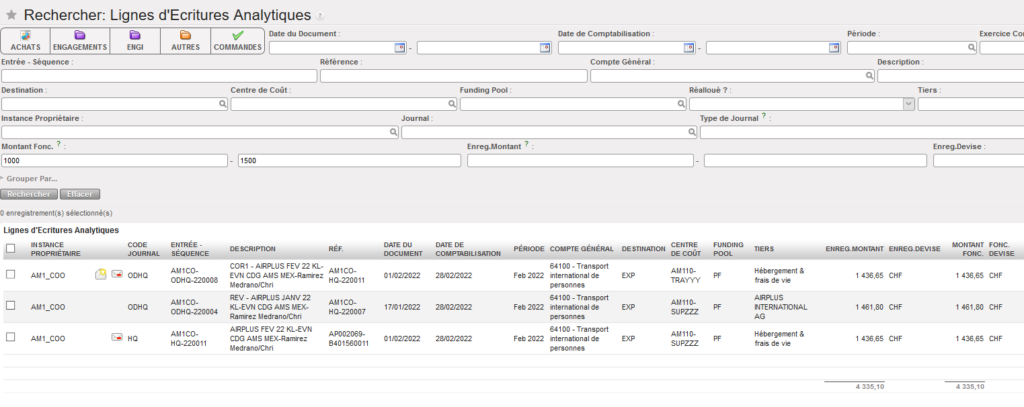The height and width of the screenshot is (407, 1024).
Task: Tick the checkbox for row AM1CO-ODHQ-220004
Action: pos(11,306)
